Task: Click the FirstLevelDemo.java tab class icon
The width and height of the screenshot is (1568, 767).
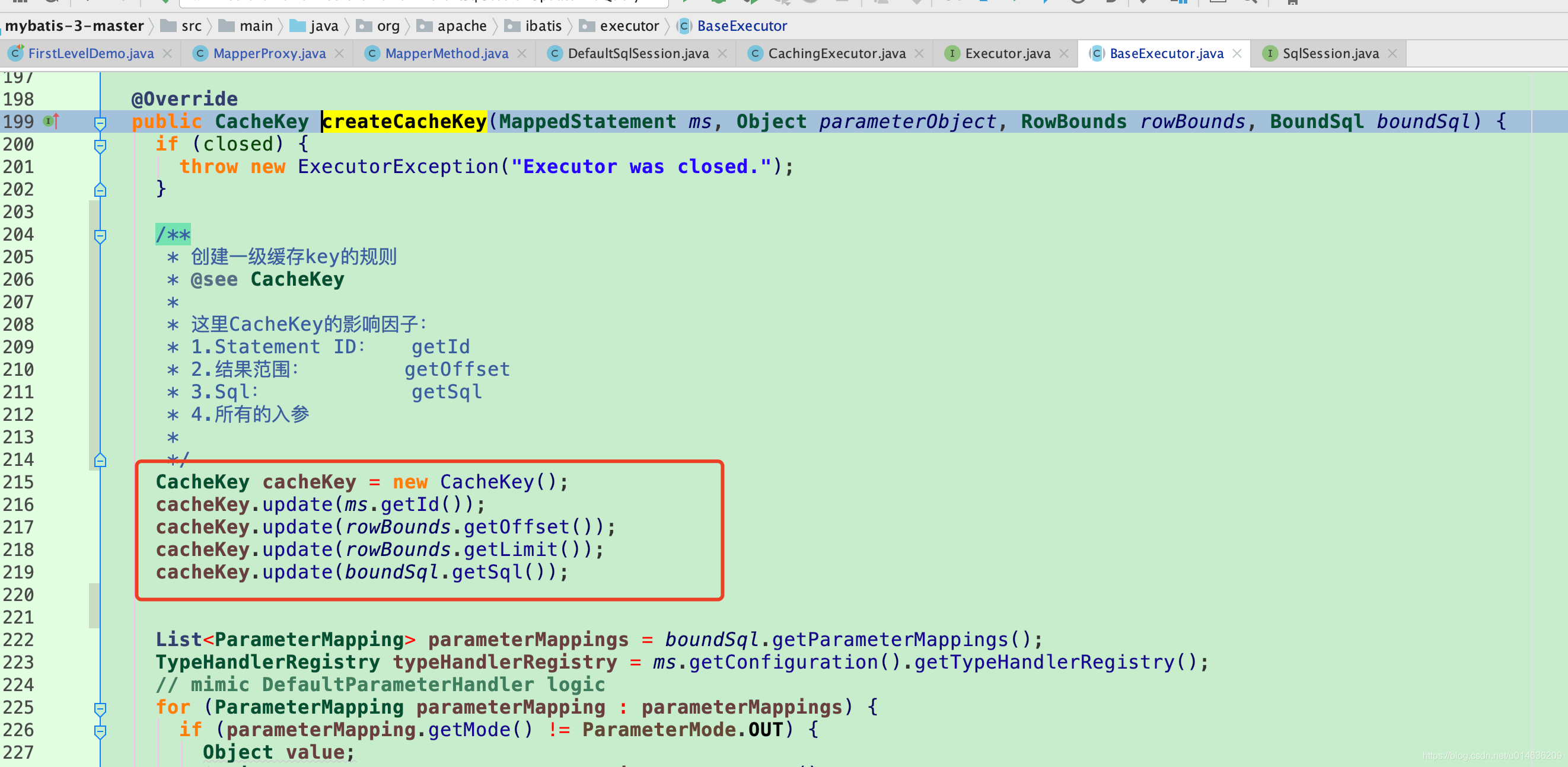Action: click(x=17, y=53)
